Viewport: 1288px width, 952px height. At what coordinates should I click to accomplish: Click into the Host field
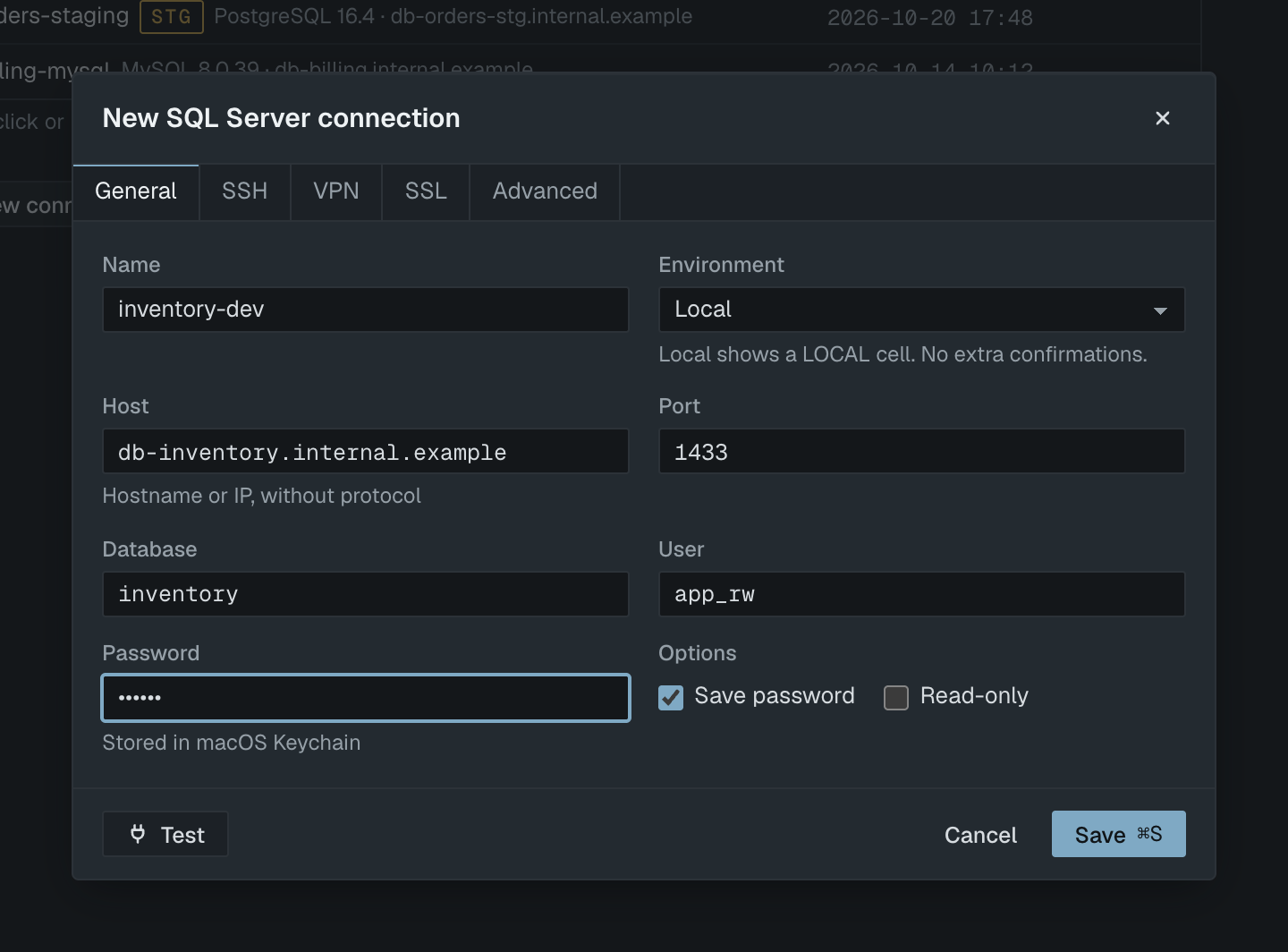tap(366, 451)
